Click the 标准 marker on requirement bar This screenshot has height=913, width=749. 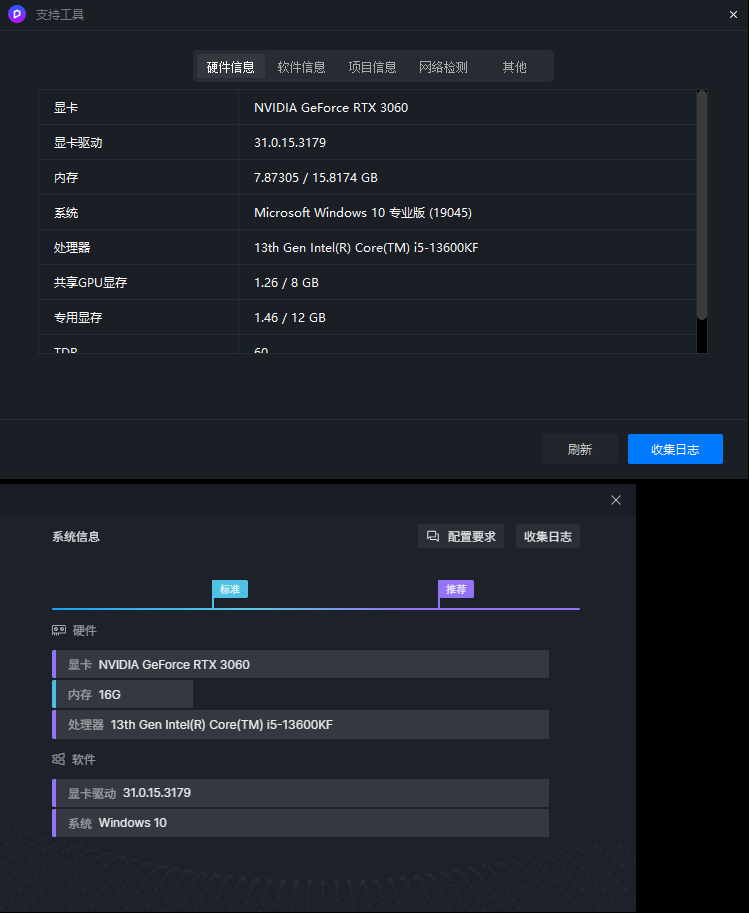(x=230, y=589)
